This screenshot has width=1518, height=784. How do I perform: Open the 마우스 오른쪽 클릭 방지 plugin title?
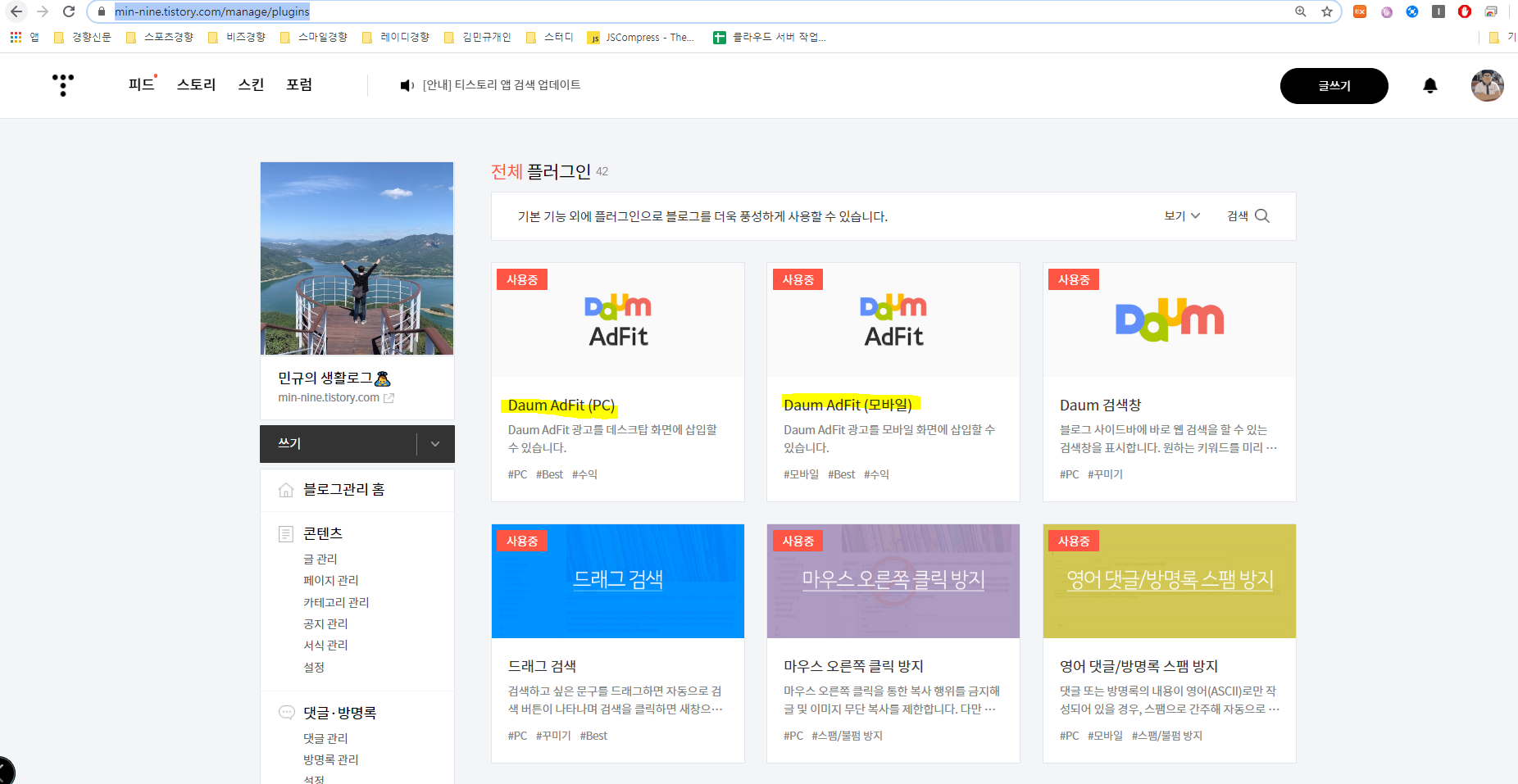tap(853, 667)
